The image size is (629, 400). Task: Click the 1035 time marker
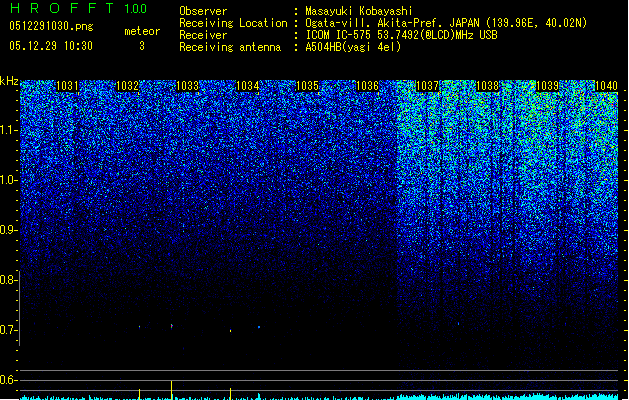point(307,86)
